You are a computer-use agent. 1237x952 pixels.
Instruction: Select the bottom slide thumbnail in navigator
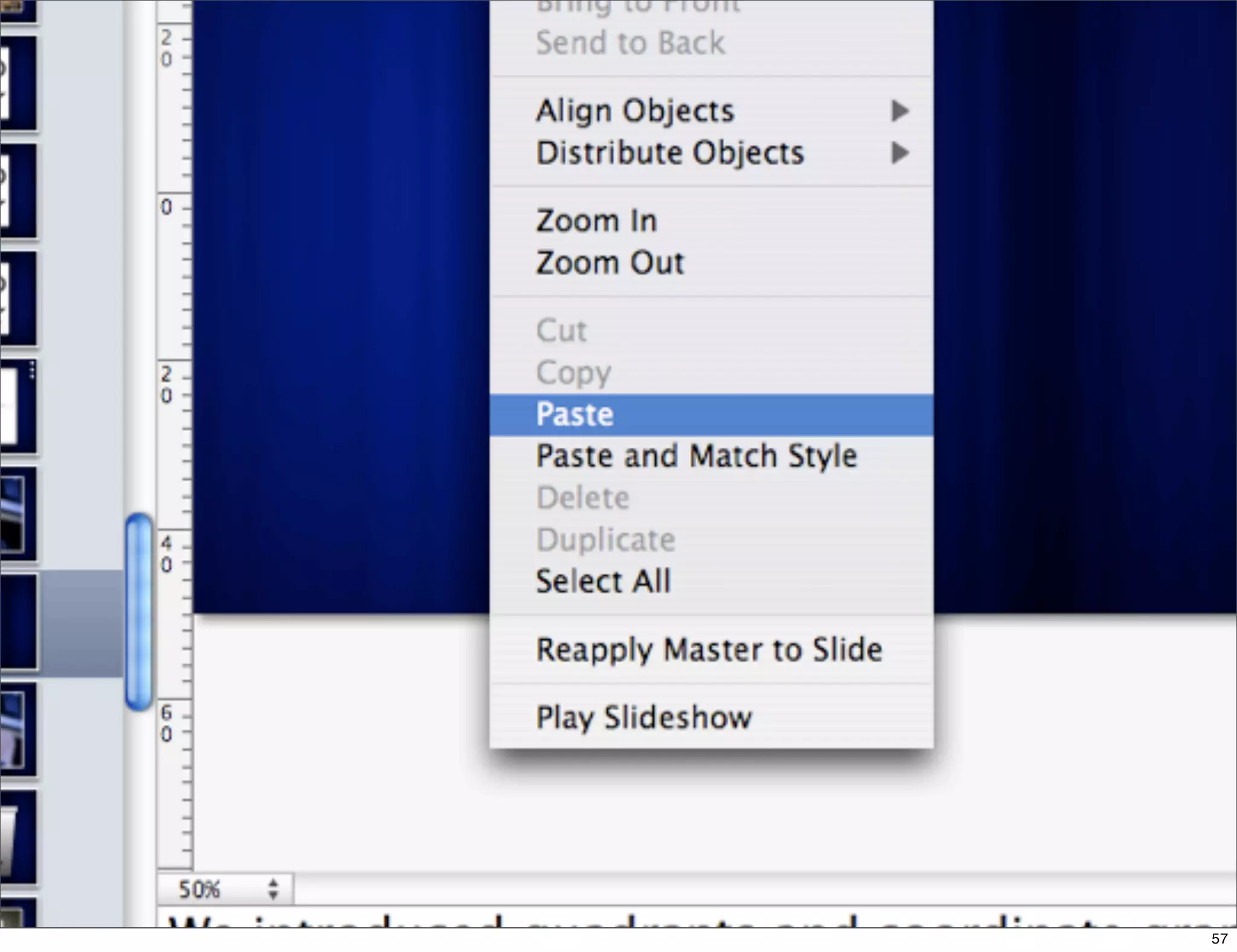[17, 913]
